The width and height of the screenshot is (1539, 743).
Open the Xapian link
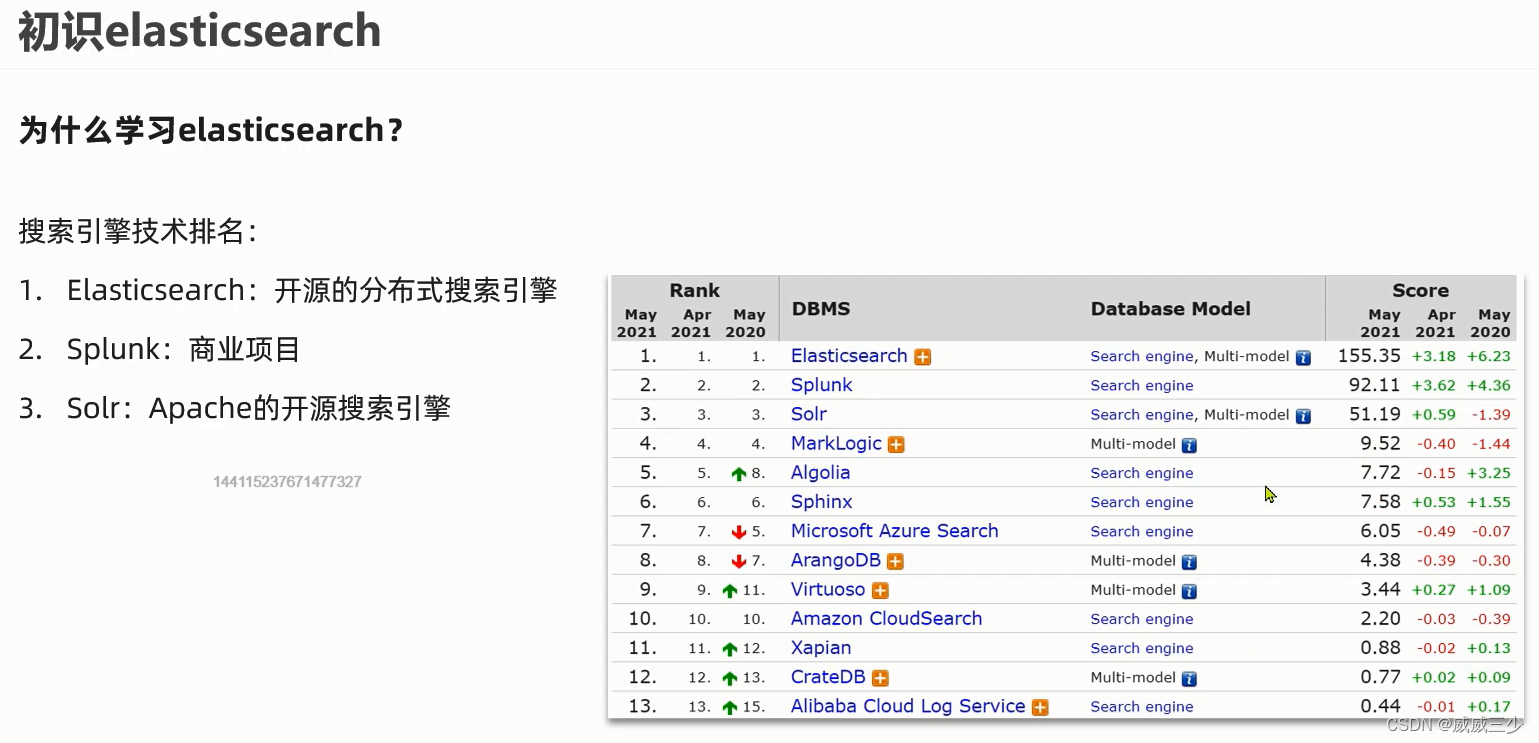tap(821, 648)
